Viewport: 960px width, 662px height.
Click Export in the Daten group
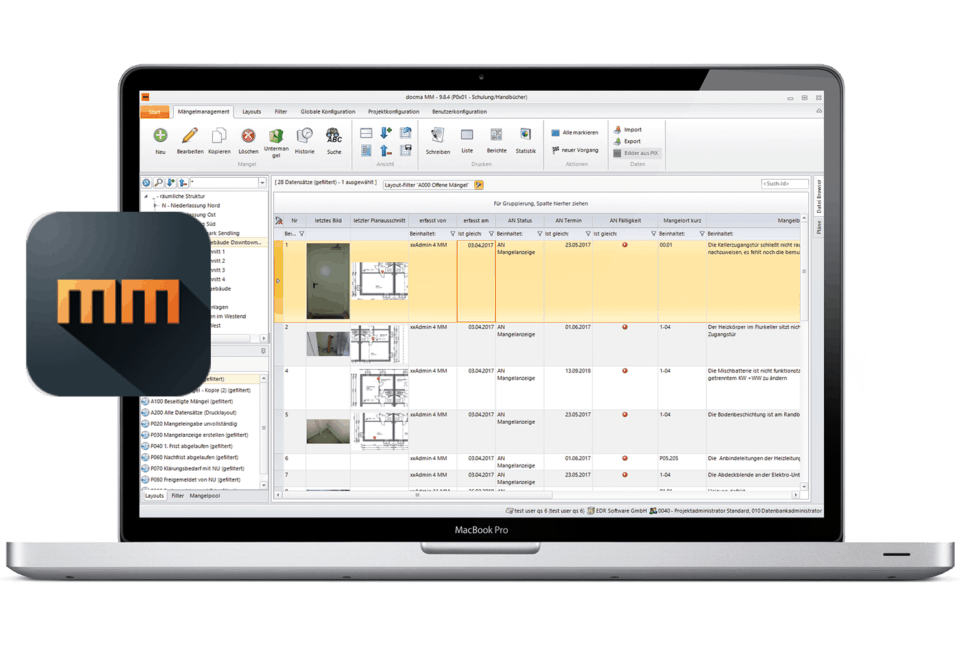(628, 141)
